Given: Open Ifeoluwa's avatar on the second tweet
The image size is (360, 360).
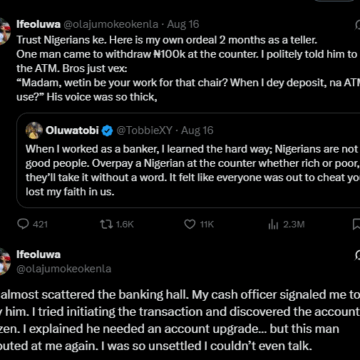Looking at the screenshot, I should (5, 262).
